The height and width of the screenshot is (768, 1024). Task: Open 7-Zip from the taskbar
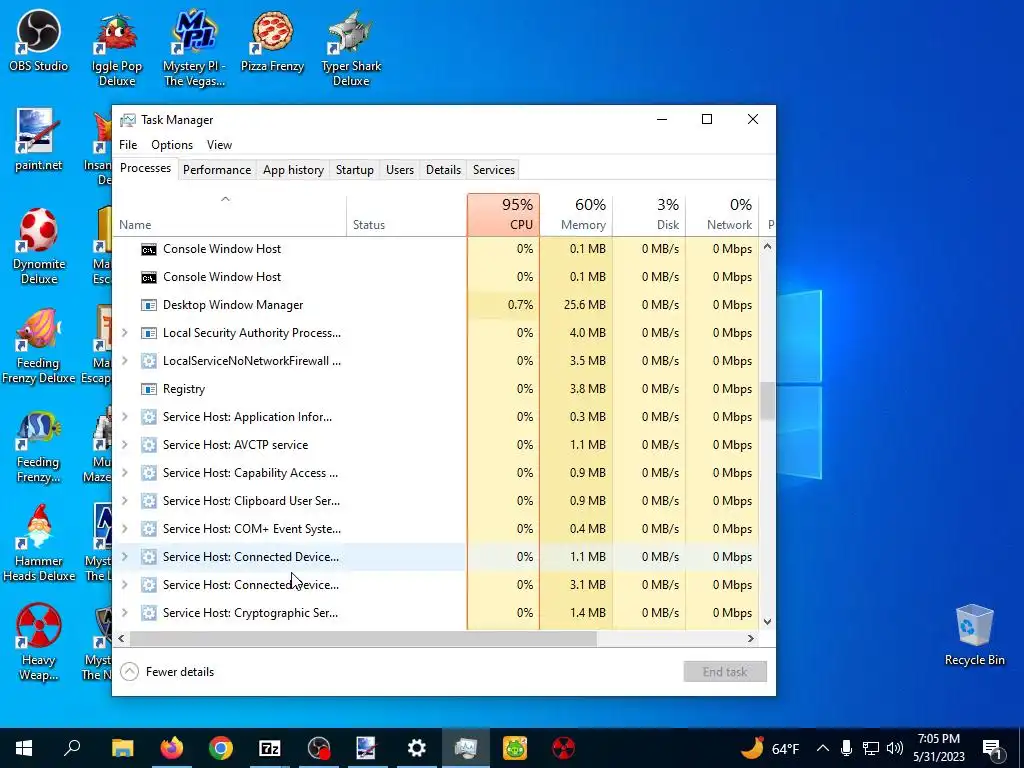click(270, 748)
